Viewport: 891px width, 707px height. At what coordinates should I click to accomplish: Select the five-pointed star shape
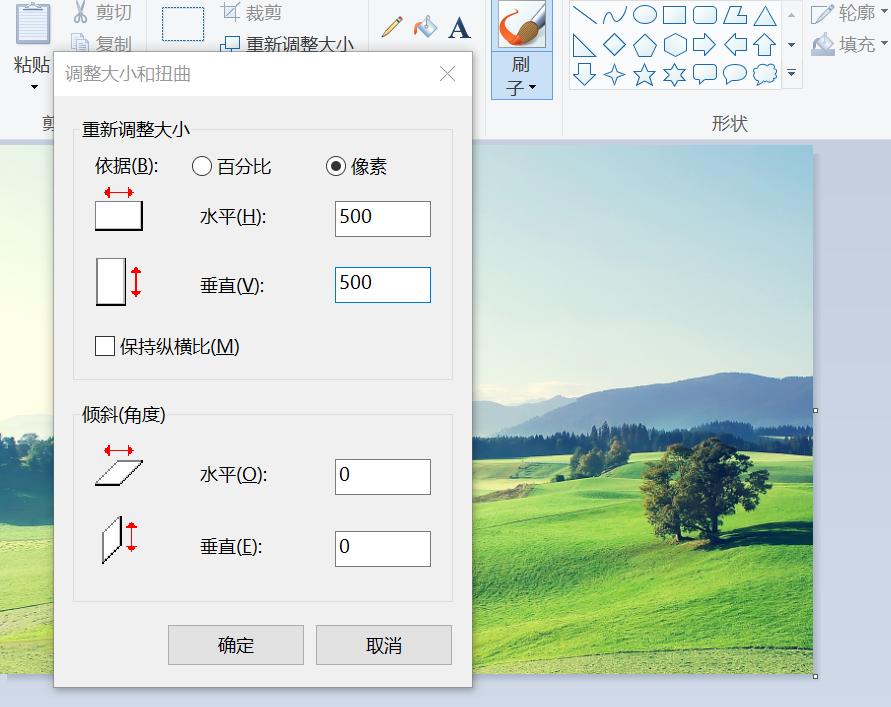[645, 74]
